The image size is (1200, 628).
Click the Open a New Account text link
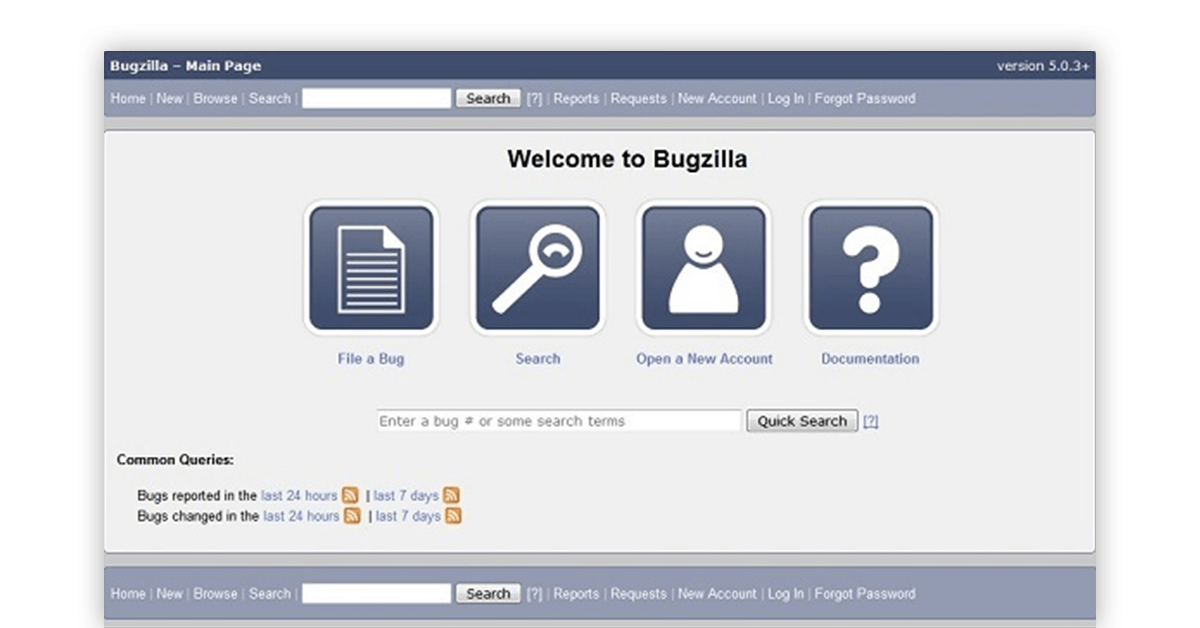705,359
